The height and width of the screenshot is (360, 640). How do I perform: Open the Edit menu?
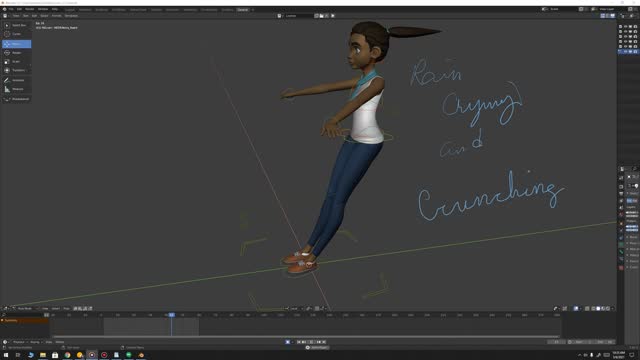tap(19, 9)
